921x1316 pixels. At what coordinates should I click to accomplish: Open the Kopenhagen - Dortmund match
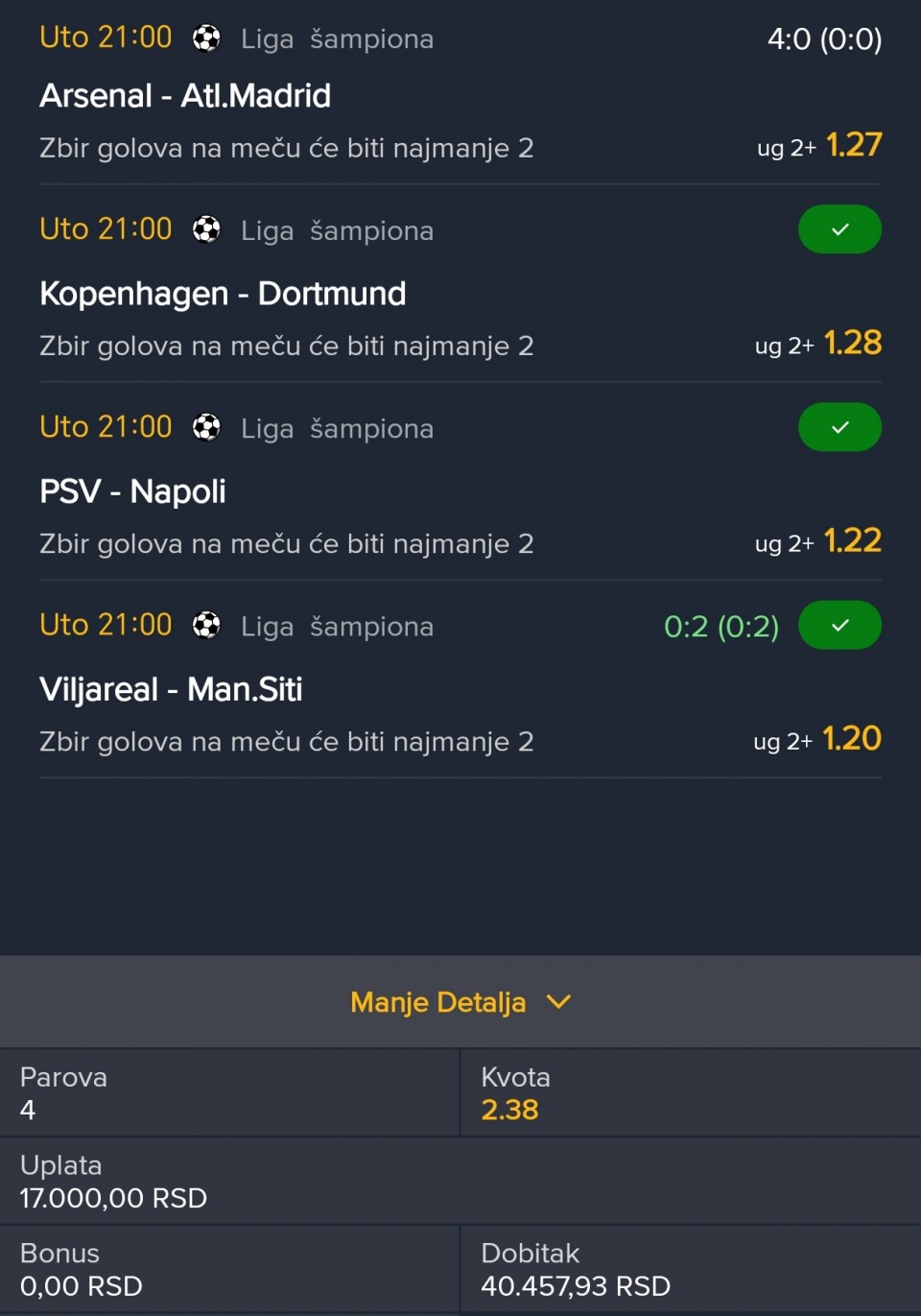223,294
